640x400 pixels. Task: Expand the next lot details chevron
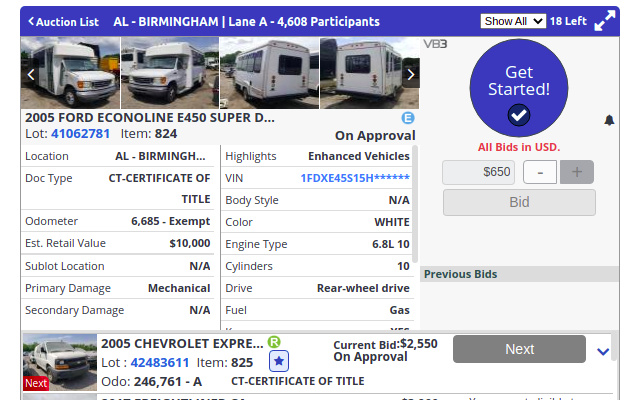[x=603, y=351]
